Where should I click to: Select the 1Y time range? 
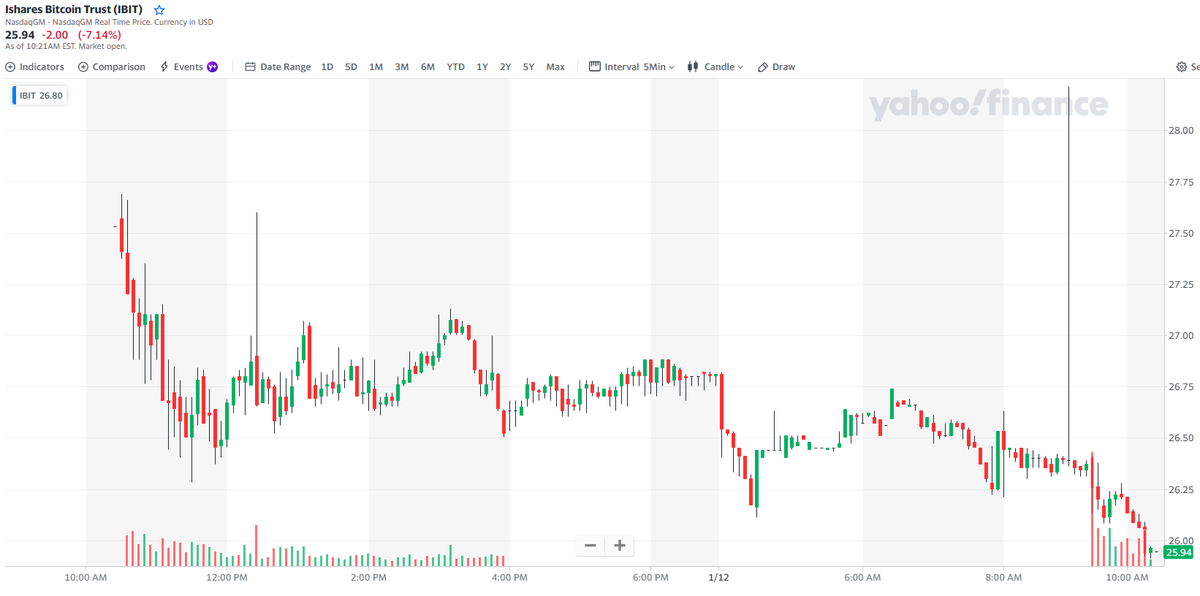(482, 67)
